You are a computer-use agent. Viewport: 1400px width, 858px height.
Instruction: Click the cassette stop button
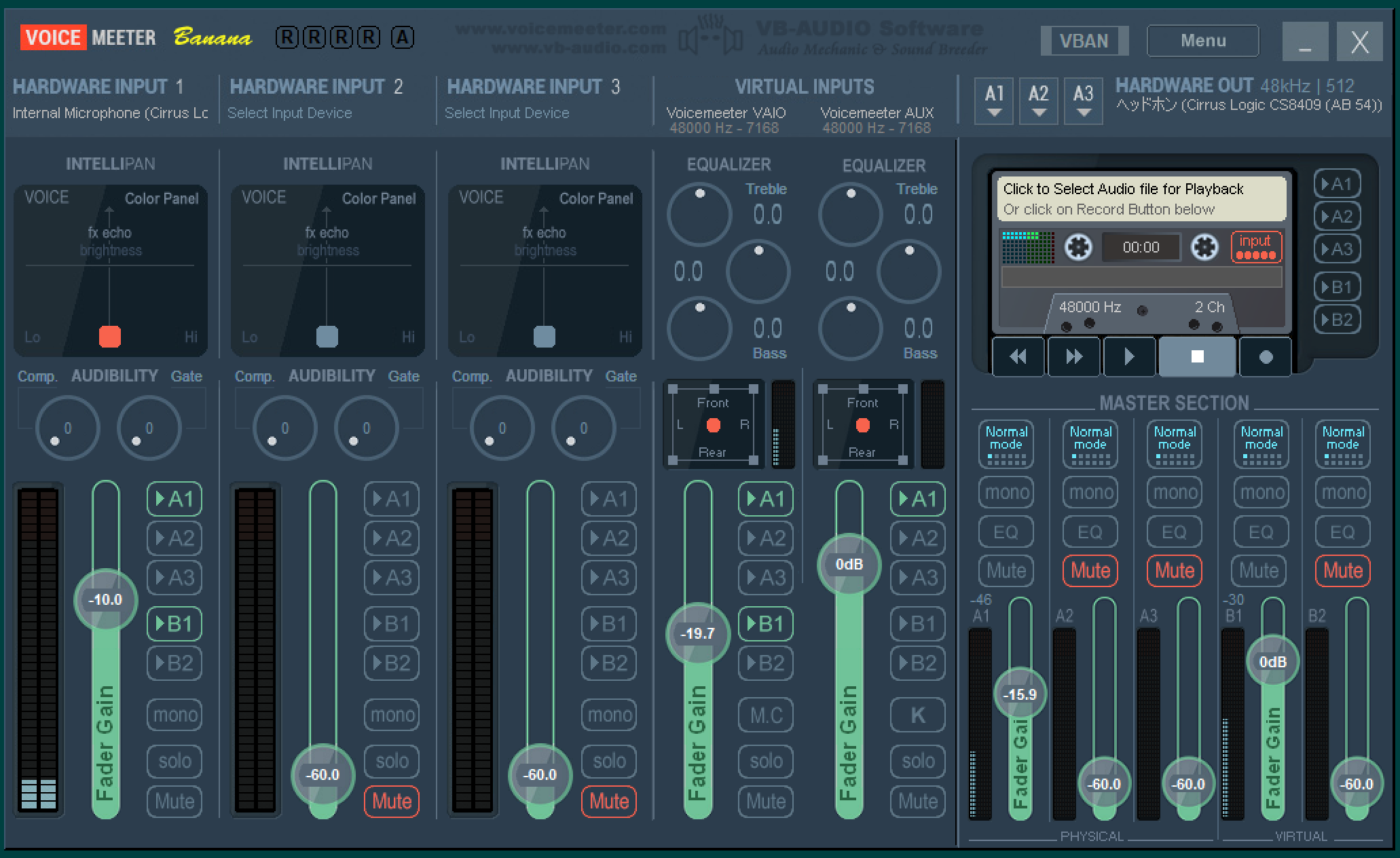pos(1197,356)
